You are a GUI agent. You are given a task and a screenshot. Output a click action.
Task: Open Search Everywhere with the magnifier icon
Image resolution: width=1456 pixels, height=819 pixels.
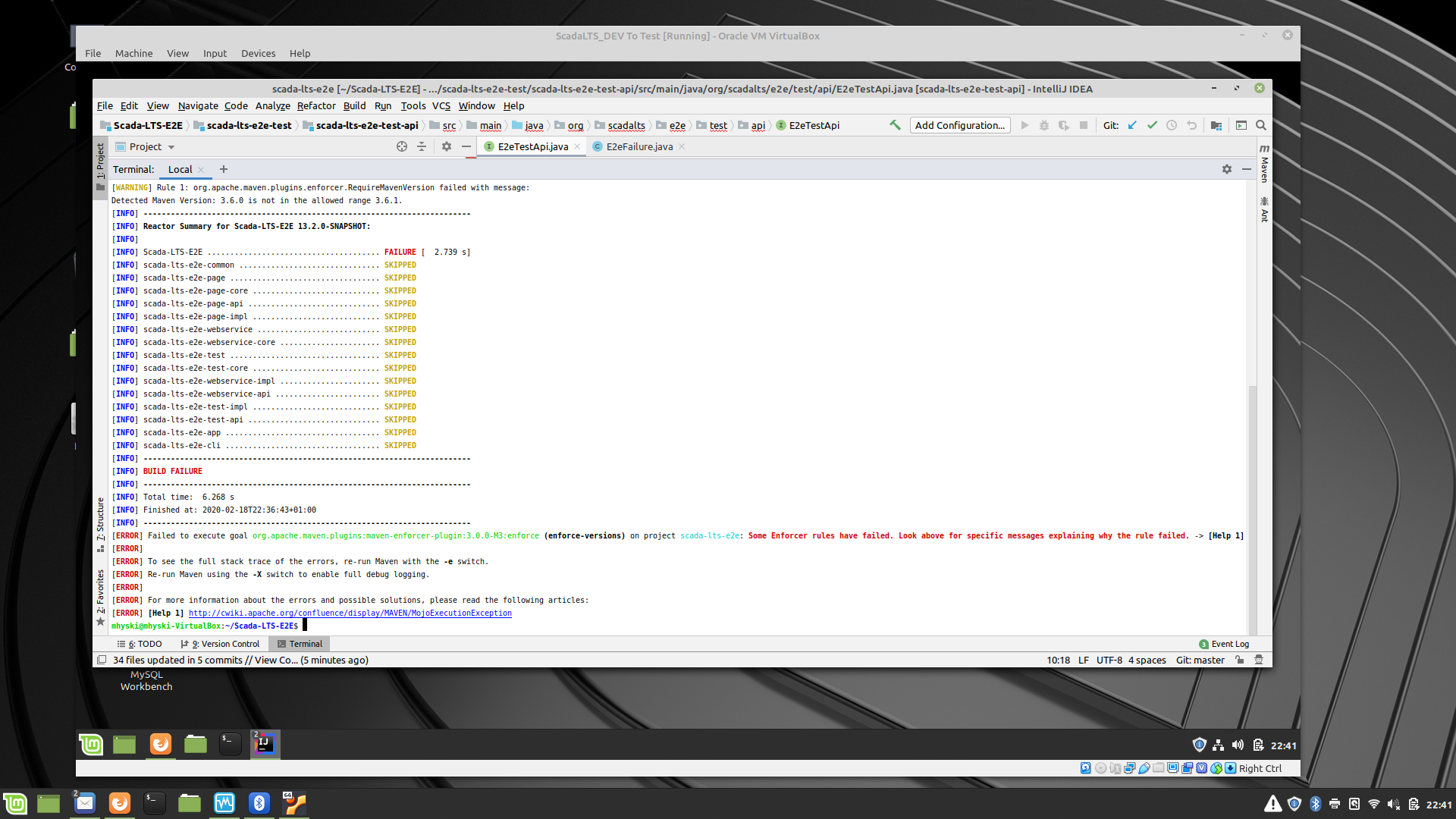[x=1260, y=125]
